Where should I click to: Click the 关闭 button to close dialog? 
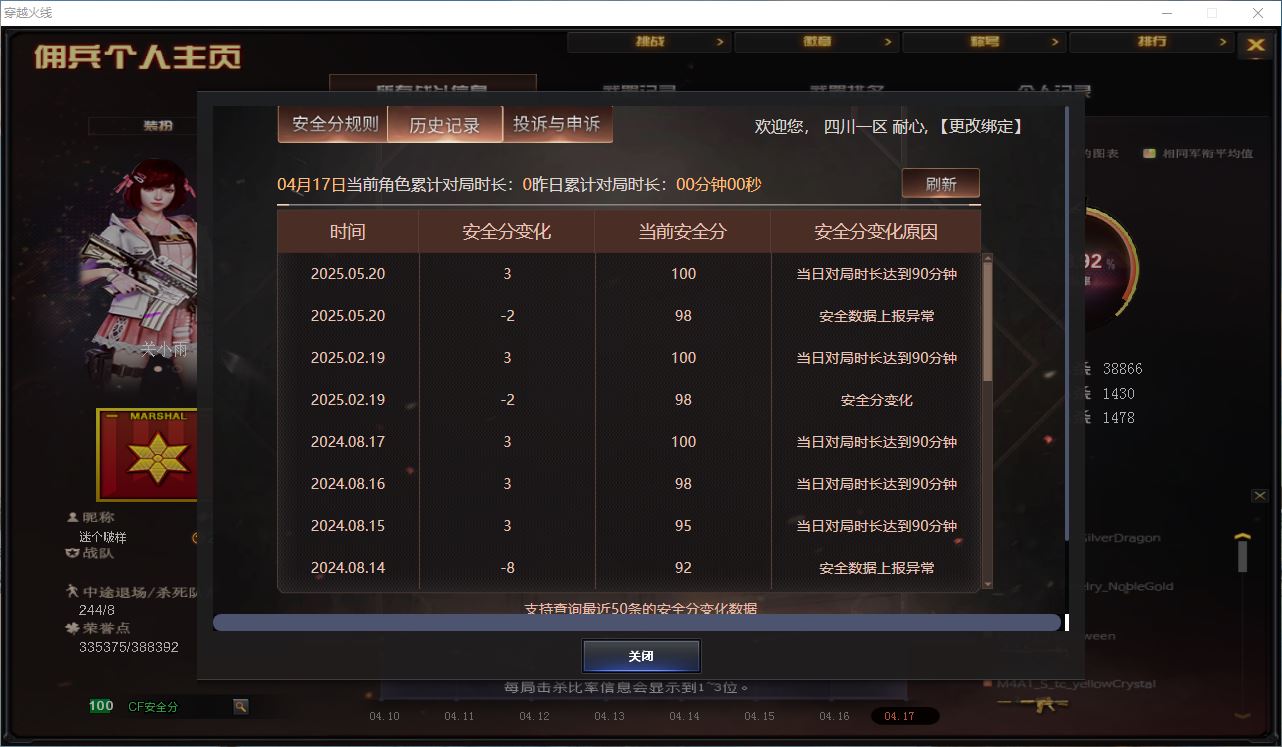coord(641,656)
